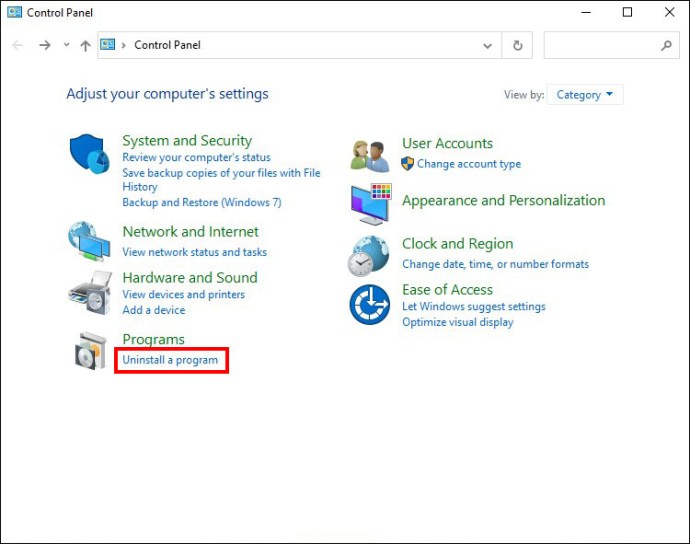Click Uninstall a program link
Image resolution: width=690 pixels, height=544 pixels.
170,360
